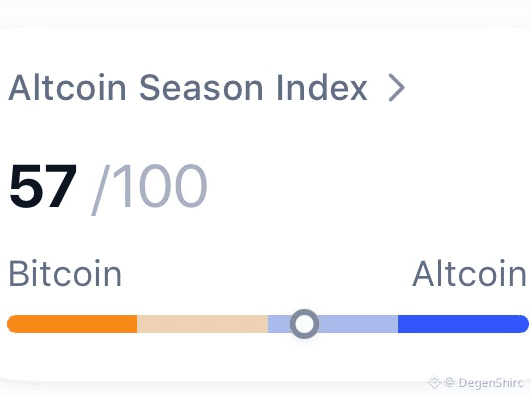
Task: Open the Altcoin Season Index title link
Action: click(x=188, y=88)
